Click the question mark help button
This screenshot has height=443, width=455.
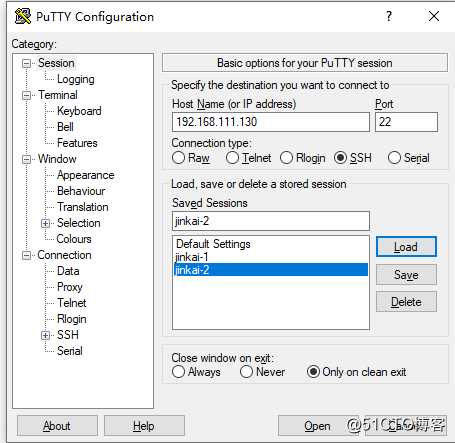(389, 16)
